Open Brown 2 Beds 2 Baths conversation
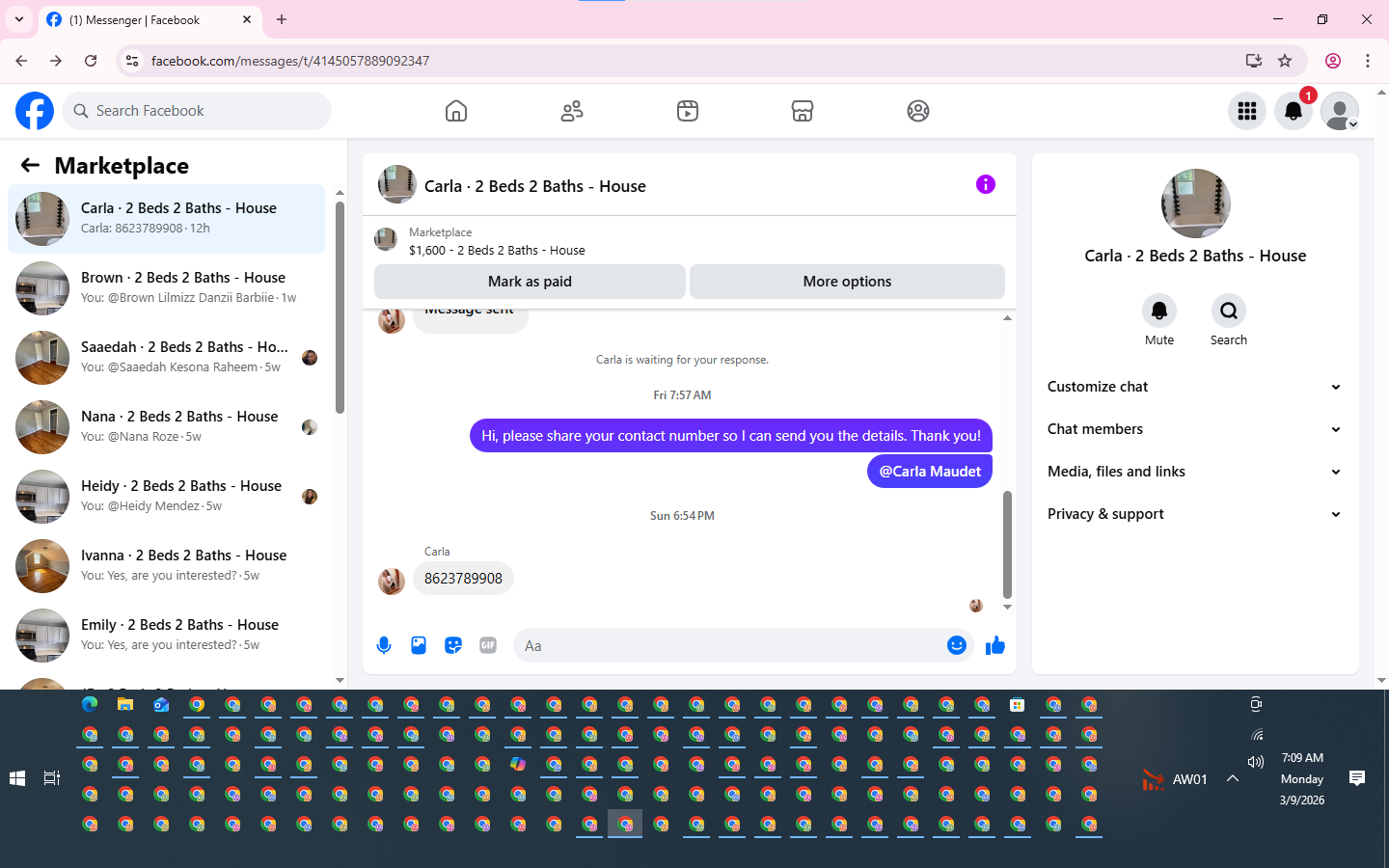The height and width of the screenshot is (868, 1389). pos(167,288)
